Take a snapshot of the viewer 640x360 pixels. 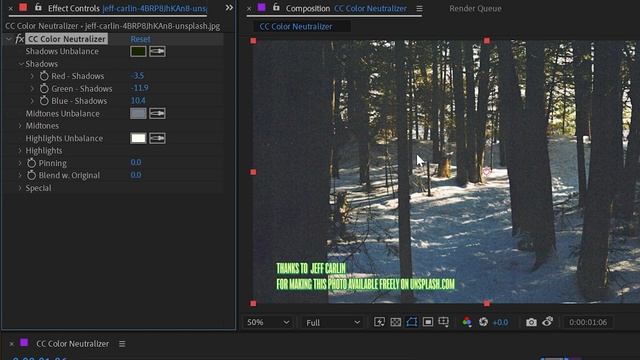click(531, 322)
